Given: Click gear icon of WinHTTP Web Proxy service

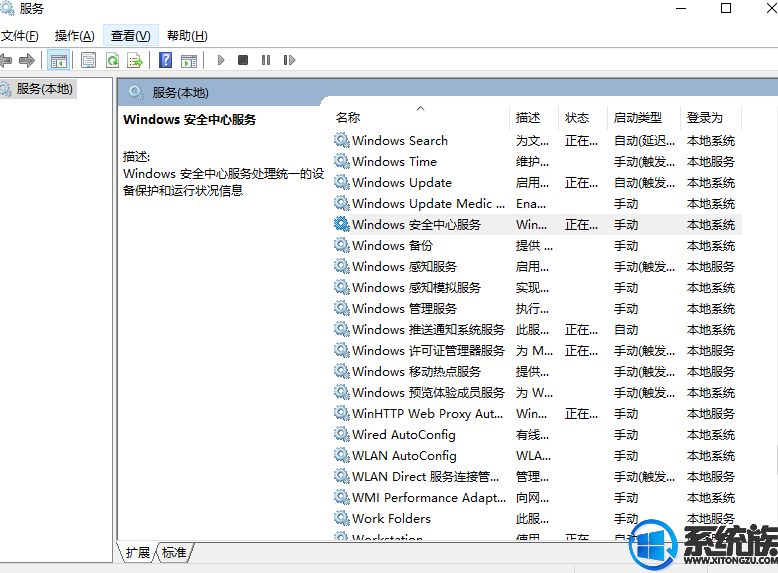Looking at the screenshot, I should pos(341,413).
